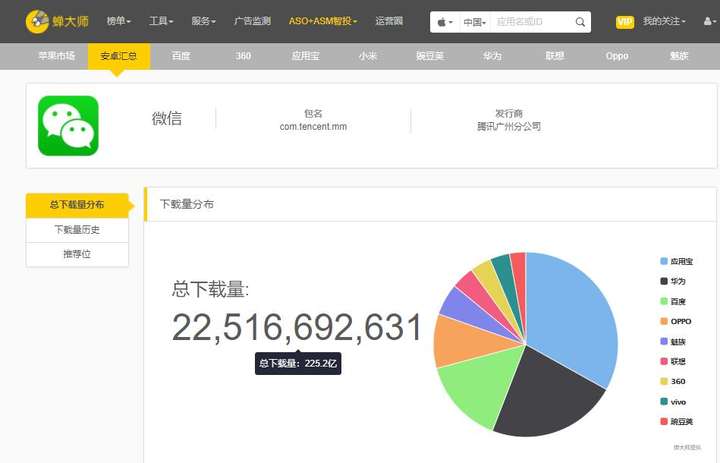The image size is (720, 463).
Task: Switch to 豌豆荚 market tab
Action: 430,56
